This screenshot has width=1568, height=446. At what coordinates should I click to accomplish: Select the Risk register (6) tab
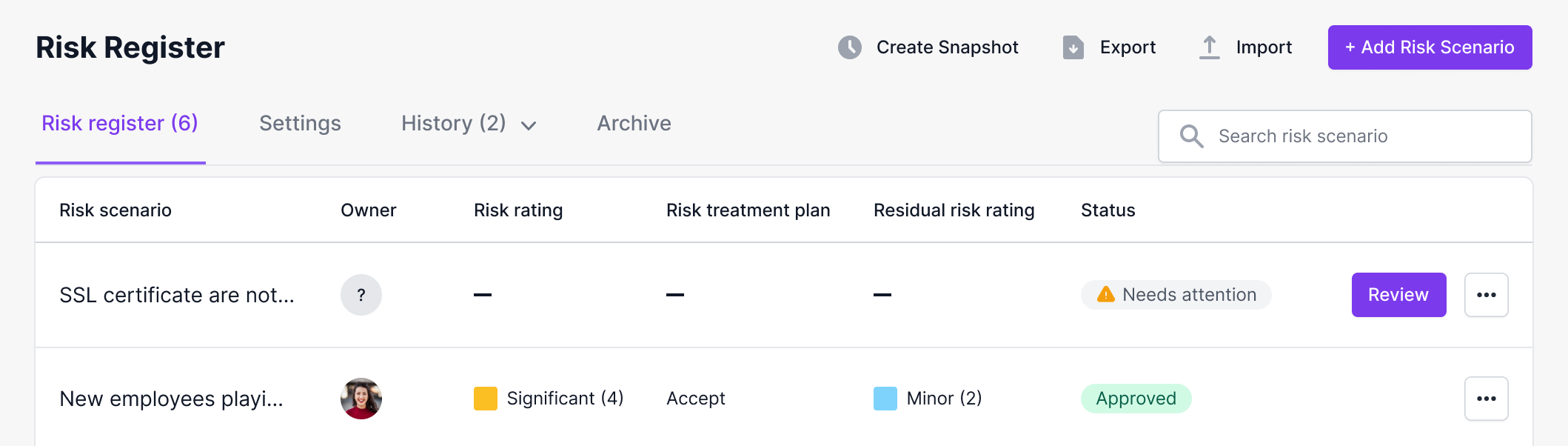(x=120, y=123)
